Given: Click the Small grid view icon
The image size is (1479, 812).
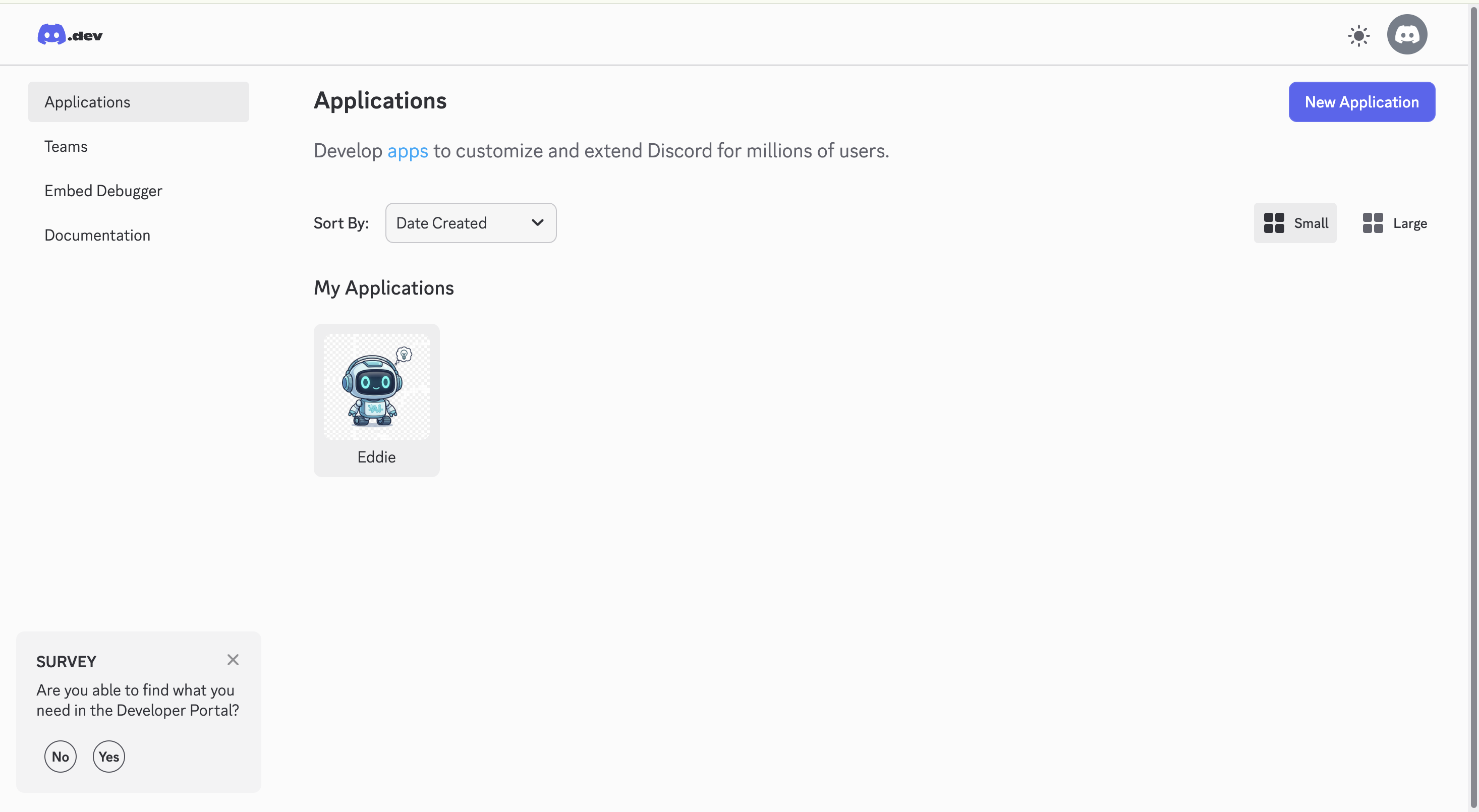Looking at the screenshot, I should point(1274,222).
